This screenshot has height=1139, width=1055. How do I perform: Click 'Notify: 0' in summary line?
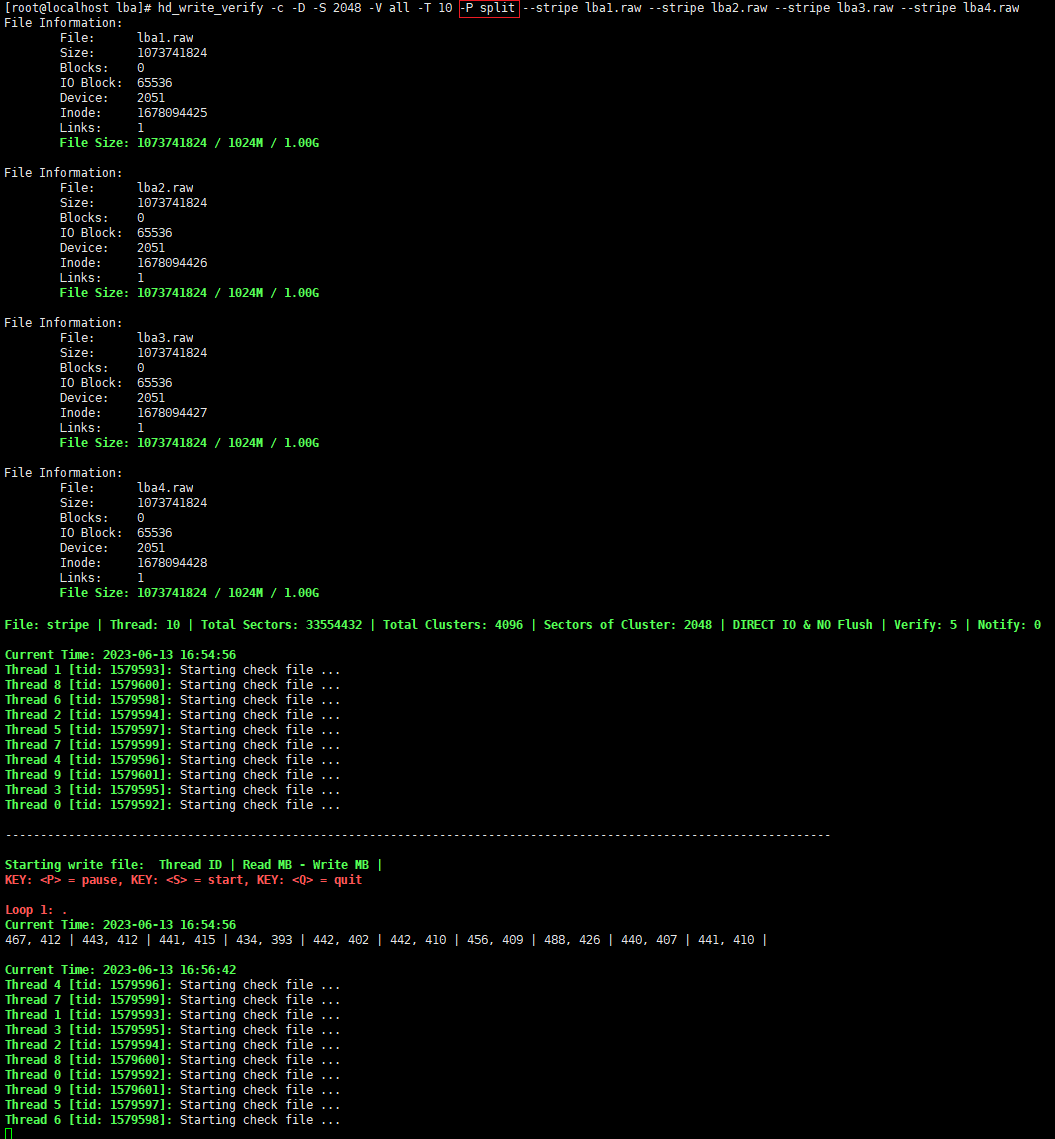[x=1008, y=625]
